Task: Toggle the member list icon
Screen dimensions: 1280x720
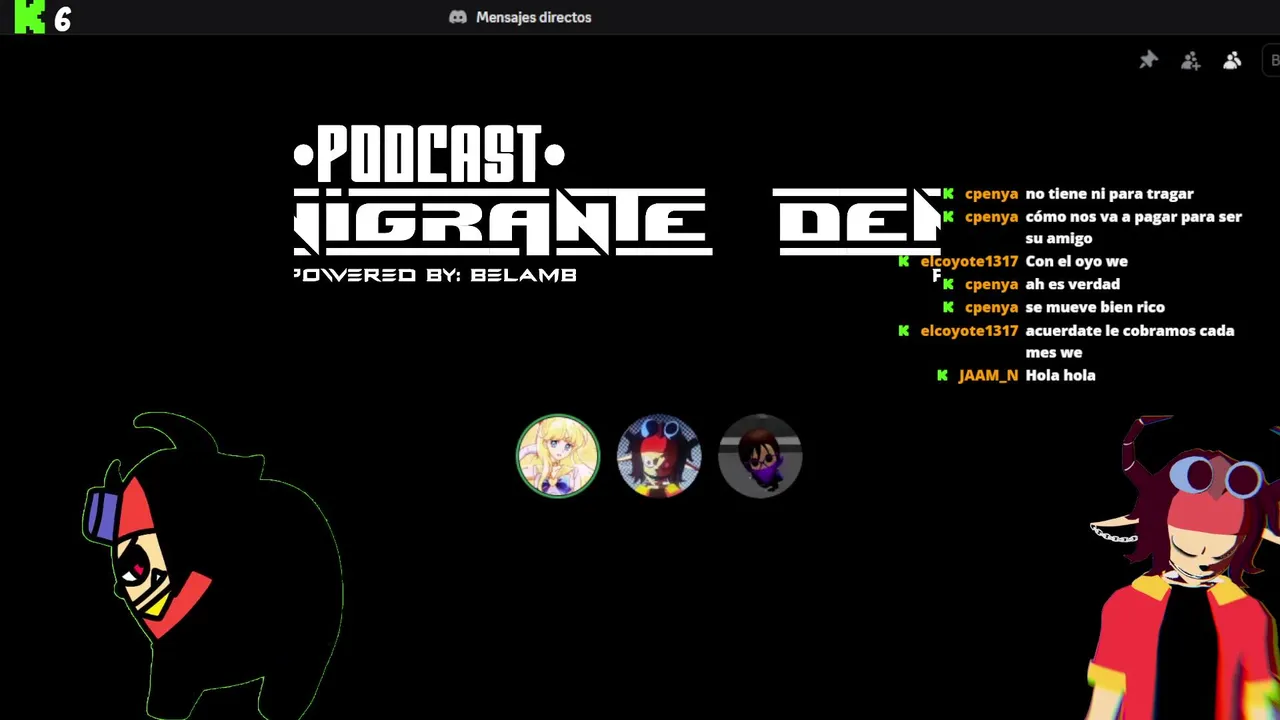Action: pyautogui.click(x=1232, y=61)
